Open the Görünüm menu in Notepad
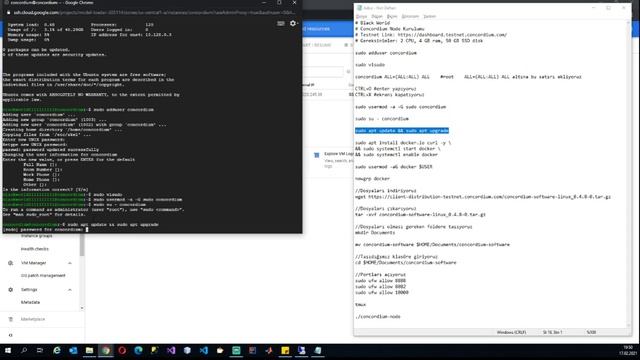The width and height of the screenshot is (640, 360). tap(410, 16)
